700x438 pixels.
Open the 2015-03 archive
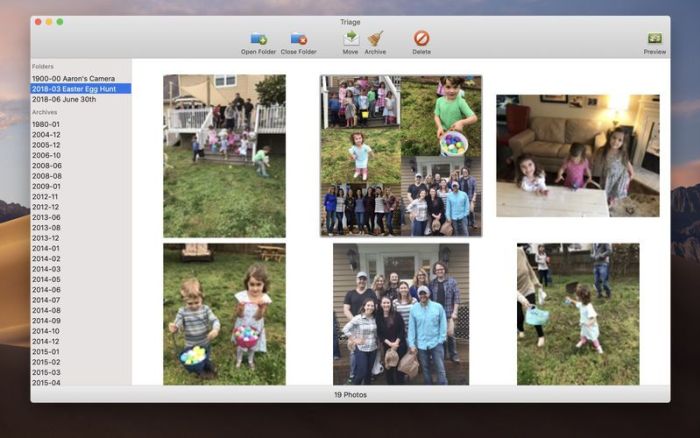(81, 372)
